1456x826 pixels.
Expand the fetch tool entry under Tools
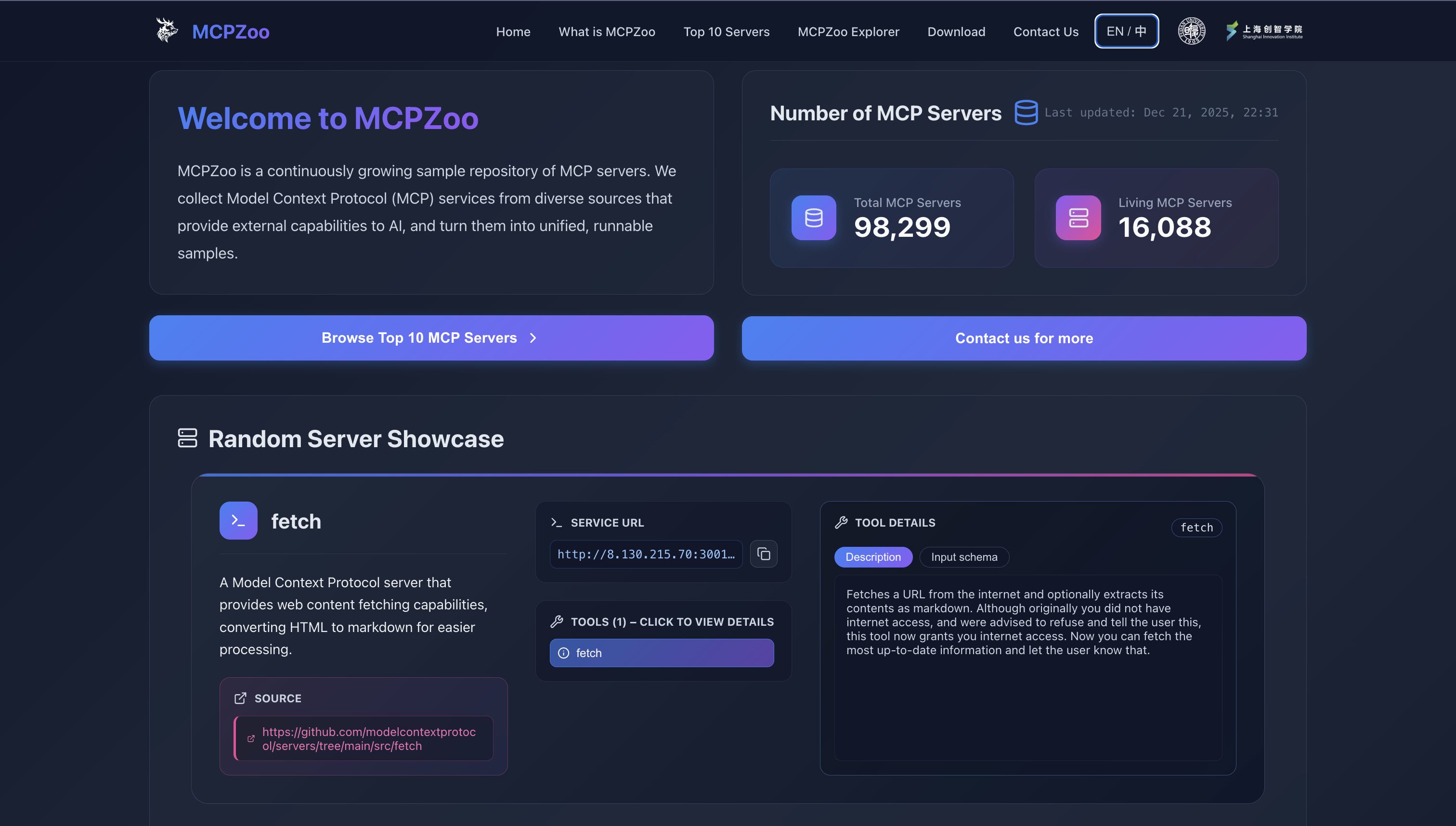[661, 653]
